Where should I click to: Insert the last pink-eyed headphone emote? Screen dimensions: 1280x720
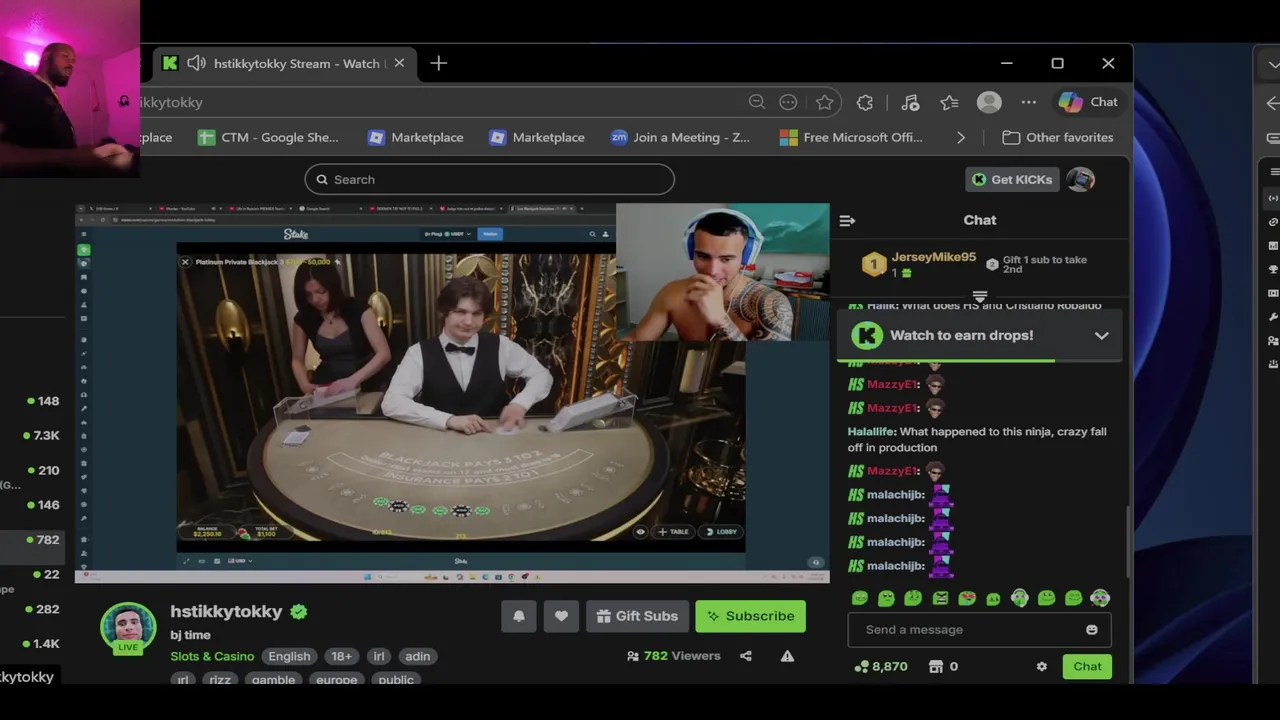click(x=1100, y=598)
